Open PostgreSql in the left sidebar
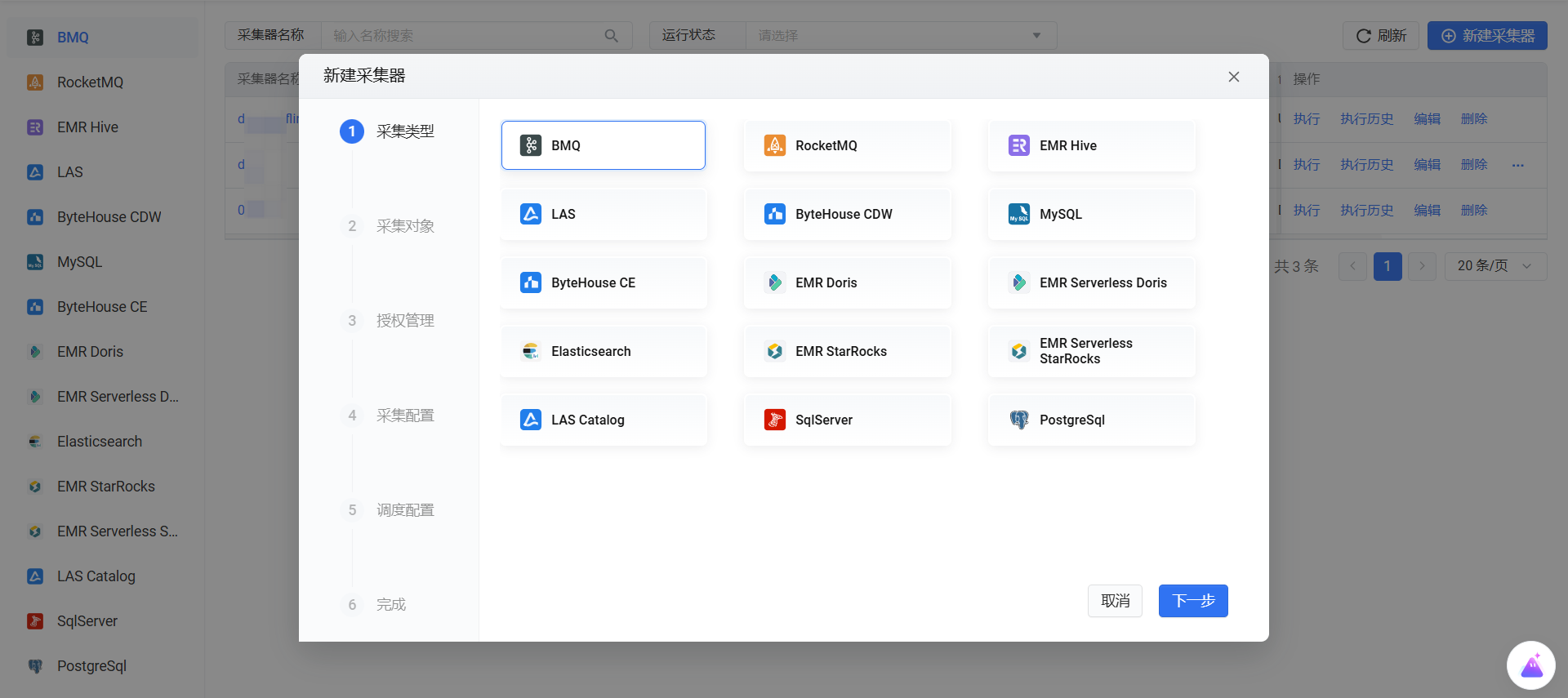 tap(103, 666)
